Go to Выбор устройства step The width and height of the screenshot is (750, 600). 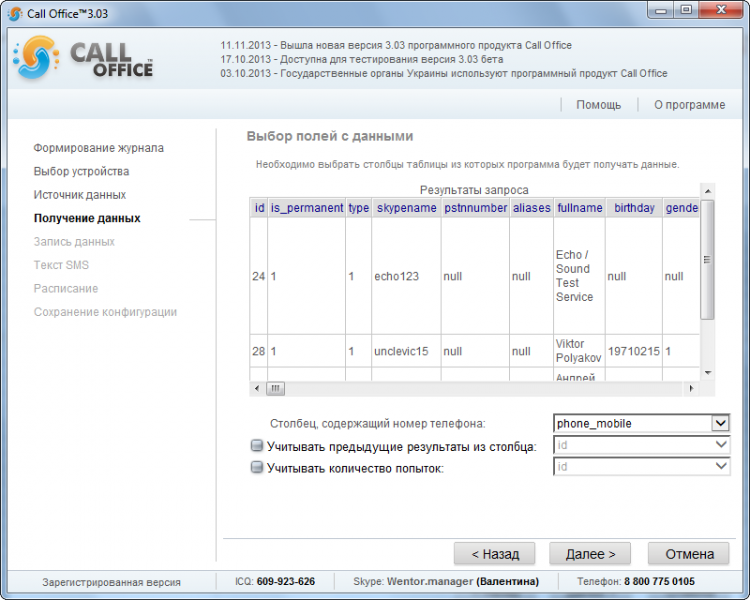[x=81, y=171]
